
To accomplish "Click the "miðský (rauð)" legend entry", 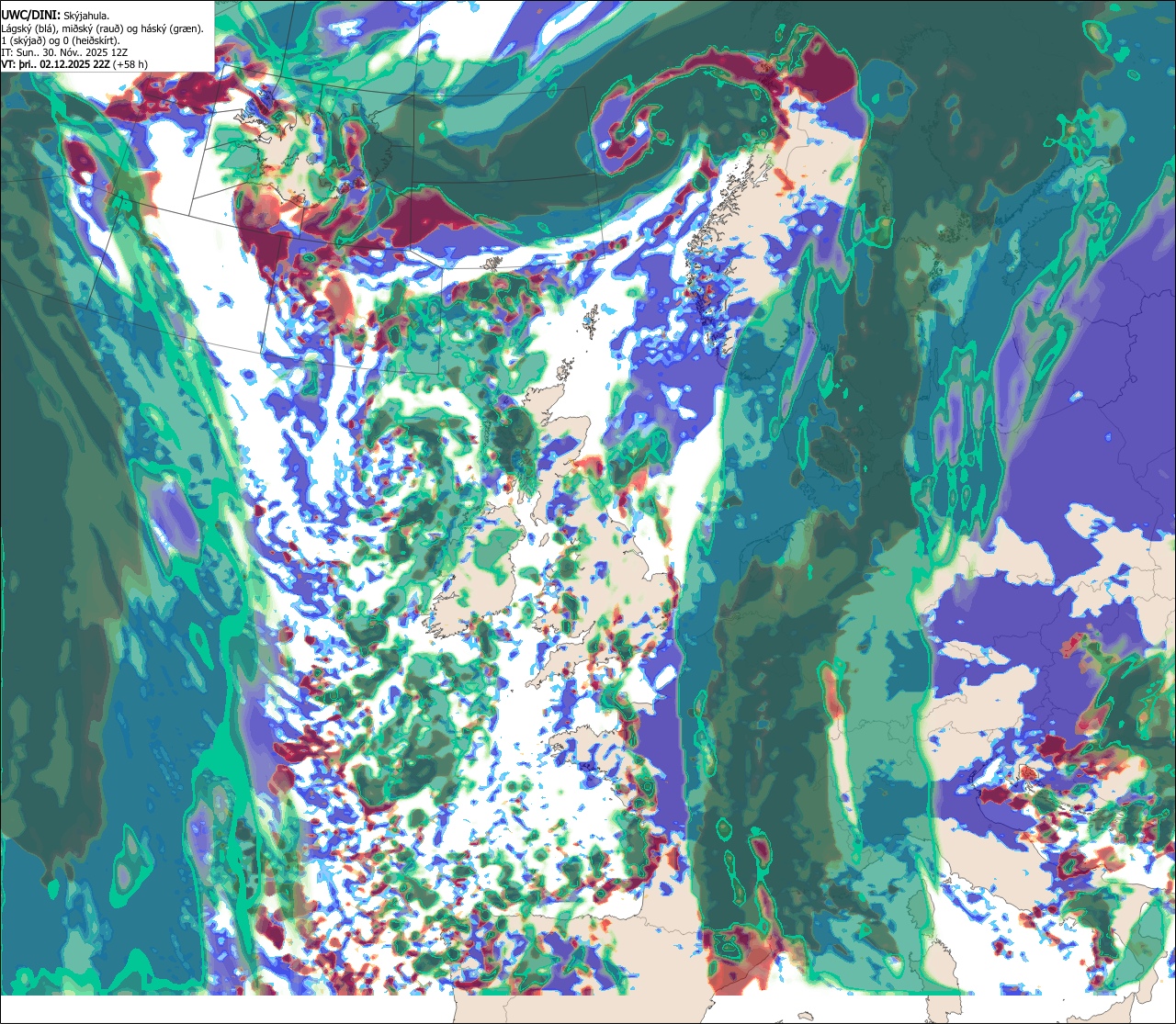I will pos(92,28).
